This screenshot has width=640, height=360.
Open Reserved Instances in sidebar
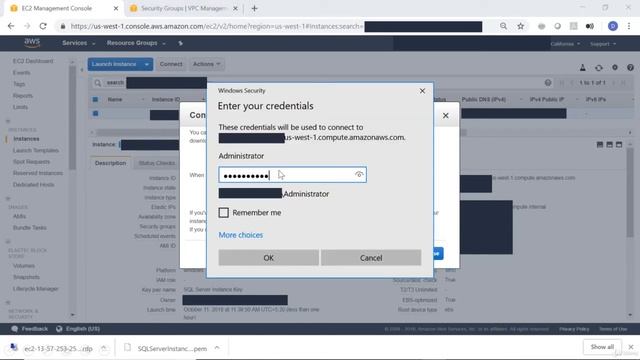tap(38, 173)
